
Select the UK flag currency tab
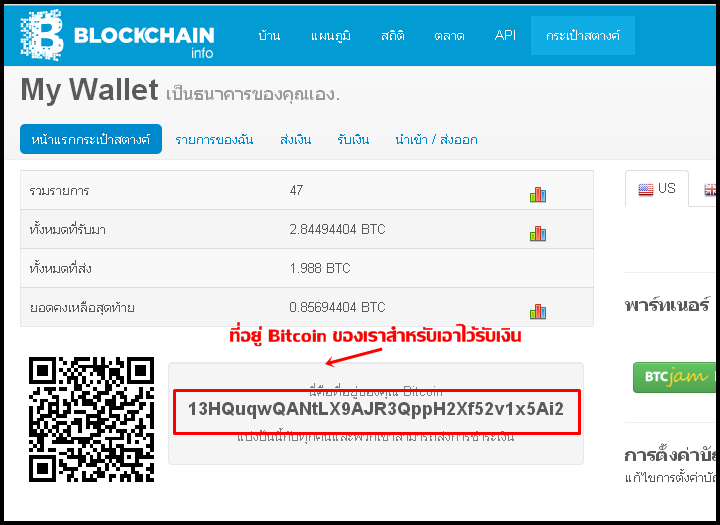[x=709, y=189]
